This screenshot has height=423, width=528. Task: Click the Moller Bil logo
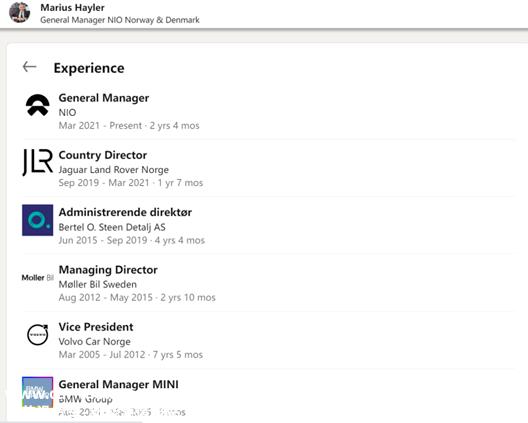[38, 278]
